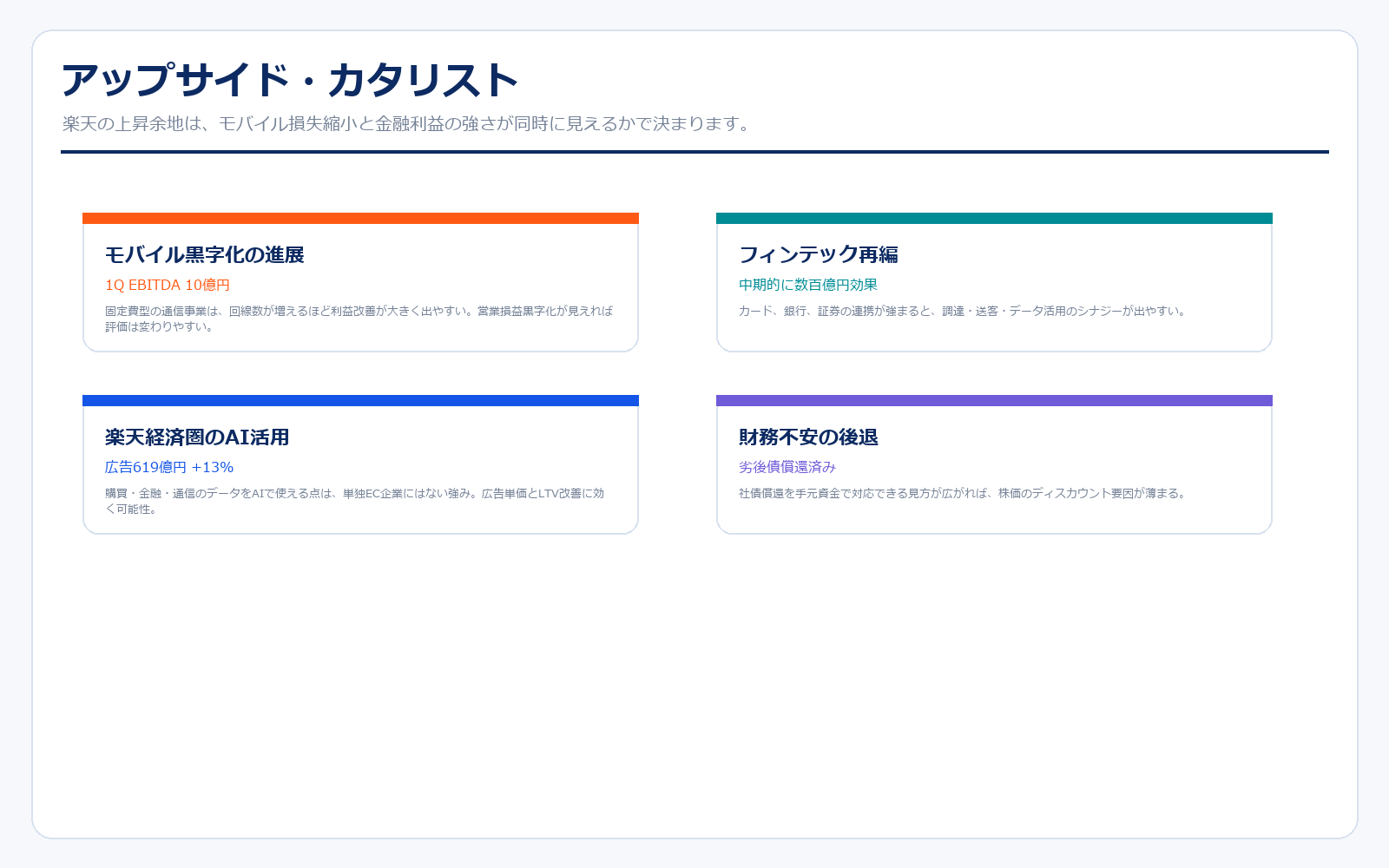1389x868 pixels.
Task: Click the title アップサイド・カタリスト
Action: click(x=290, y=80)
